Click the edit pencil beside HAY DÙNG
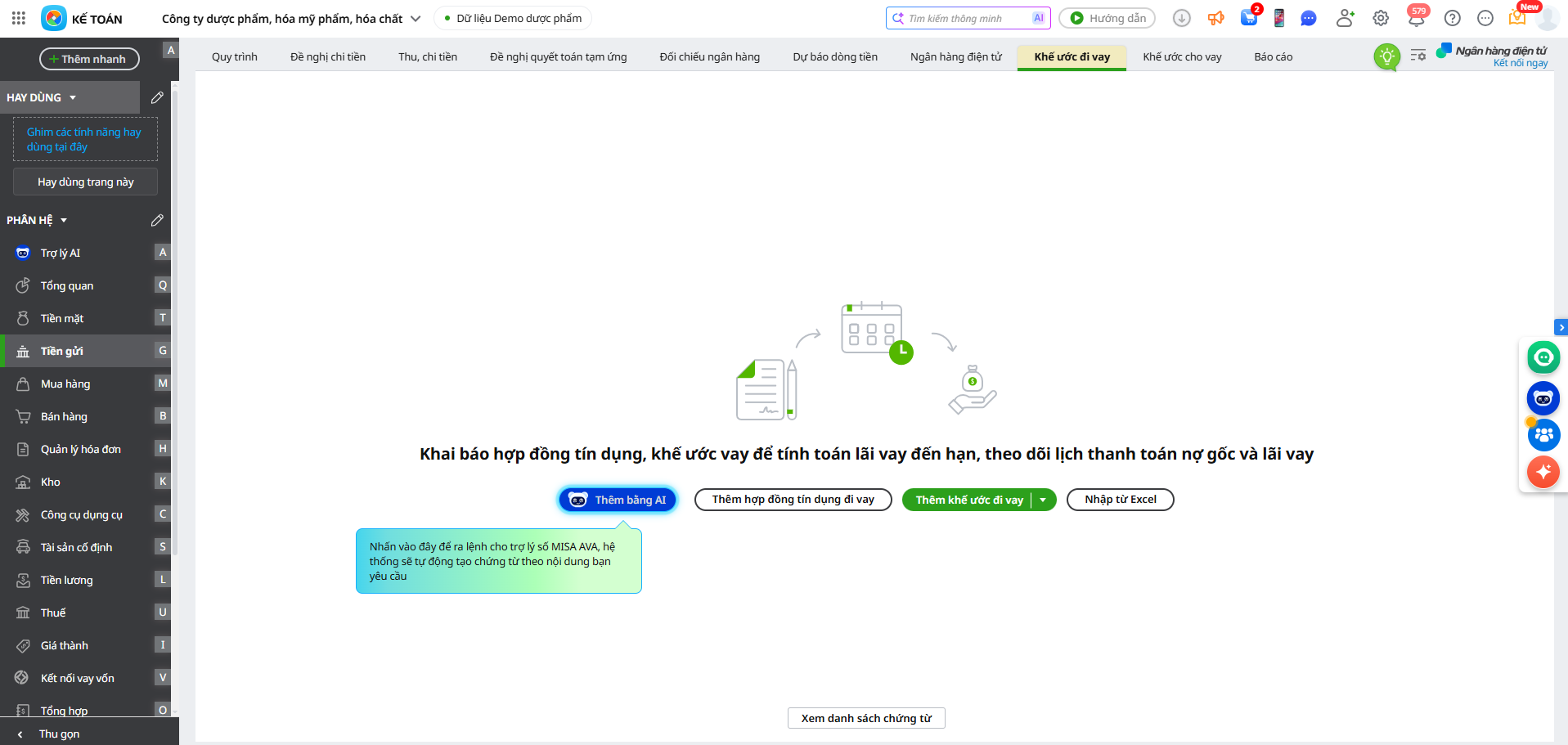The image size is (1568, 745). click(157, 97)
